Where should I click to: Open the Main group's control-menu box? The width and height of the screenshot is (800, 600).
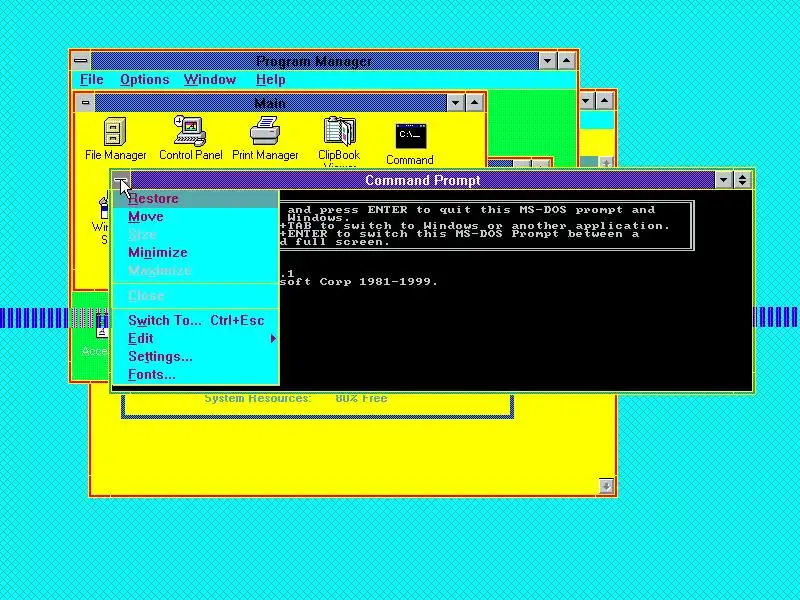(x=85, y=103)
